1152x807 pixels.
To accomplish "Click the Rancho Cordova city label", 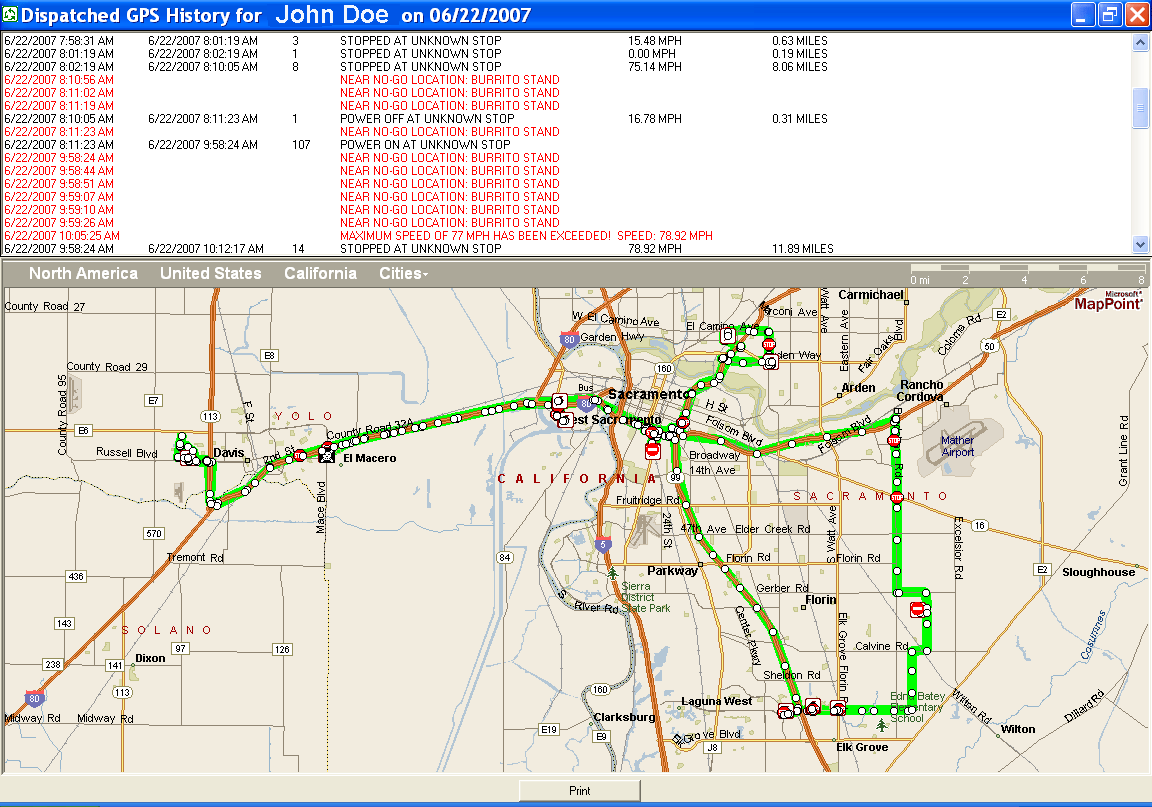I will coord(921,390).
